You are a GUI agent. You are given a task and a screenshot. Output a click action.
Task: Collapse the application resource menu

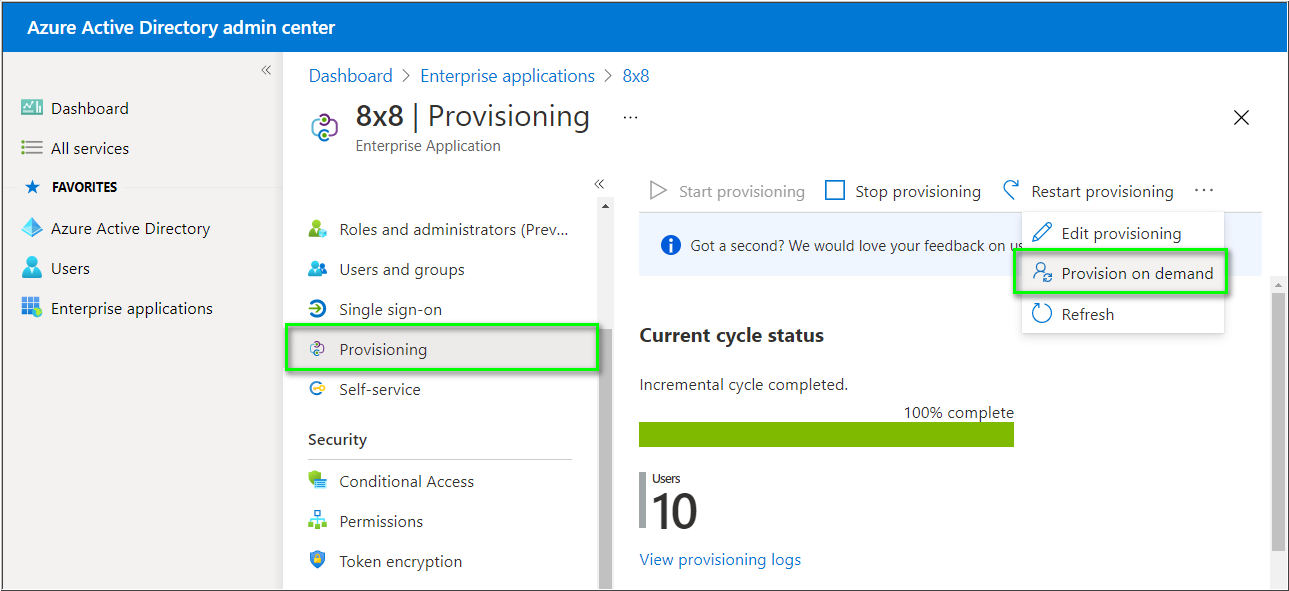tap(599, 184)
